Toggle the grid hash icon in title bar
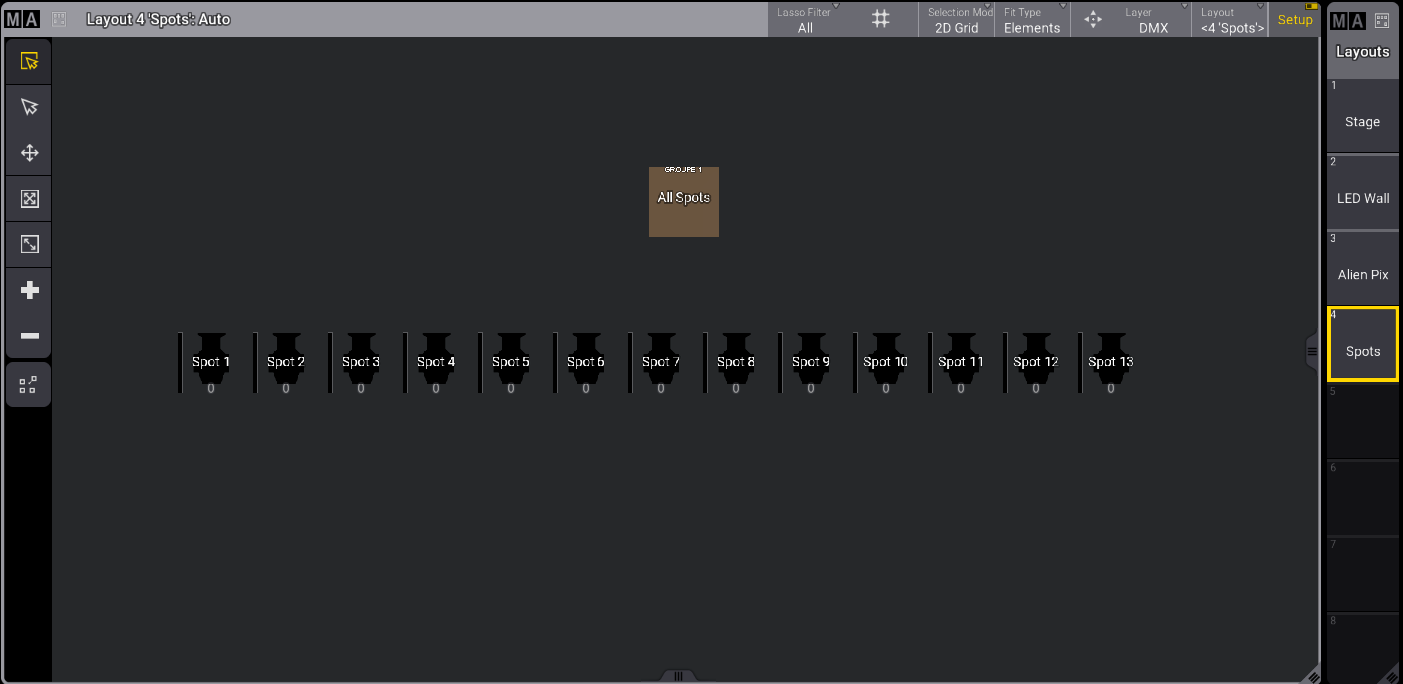Image resolution: width=1403 pixels, height=684 pixels. click(x=880, y=19)
